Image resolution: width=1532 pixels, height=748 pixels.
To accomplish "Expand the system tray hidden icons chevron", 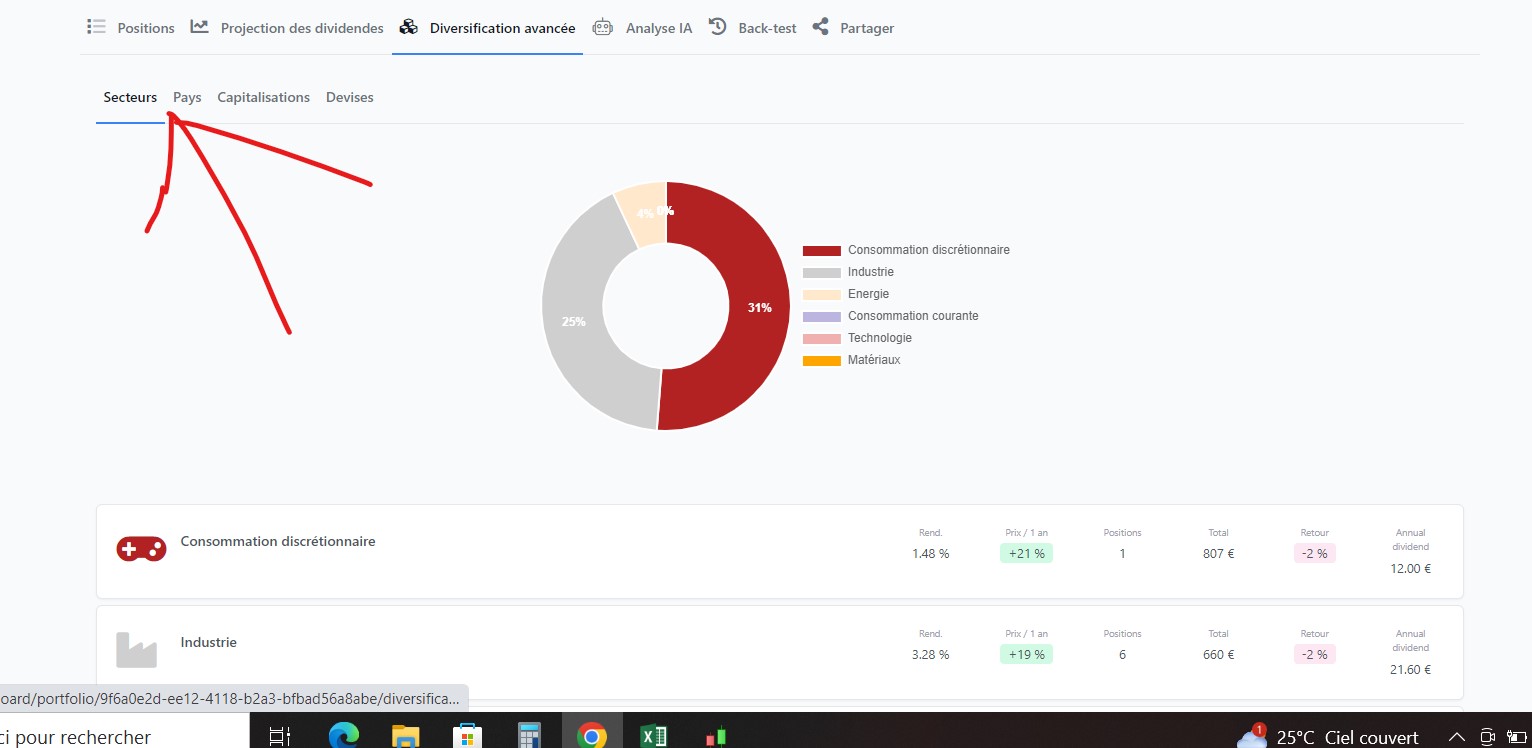I will pyautogui.click(x=1456, y=737).
